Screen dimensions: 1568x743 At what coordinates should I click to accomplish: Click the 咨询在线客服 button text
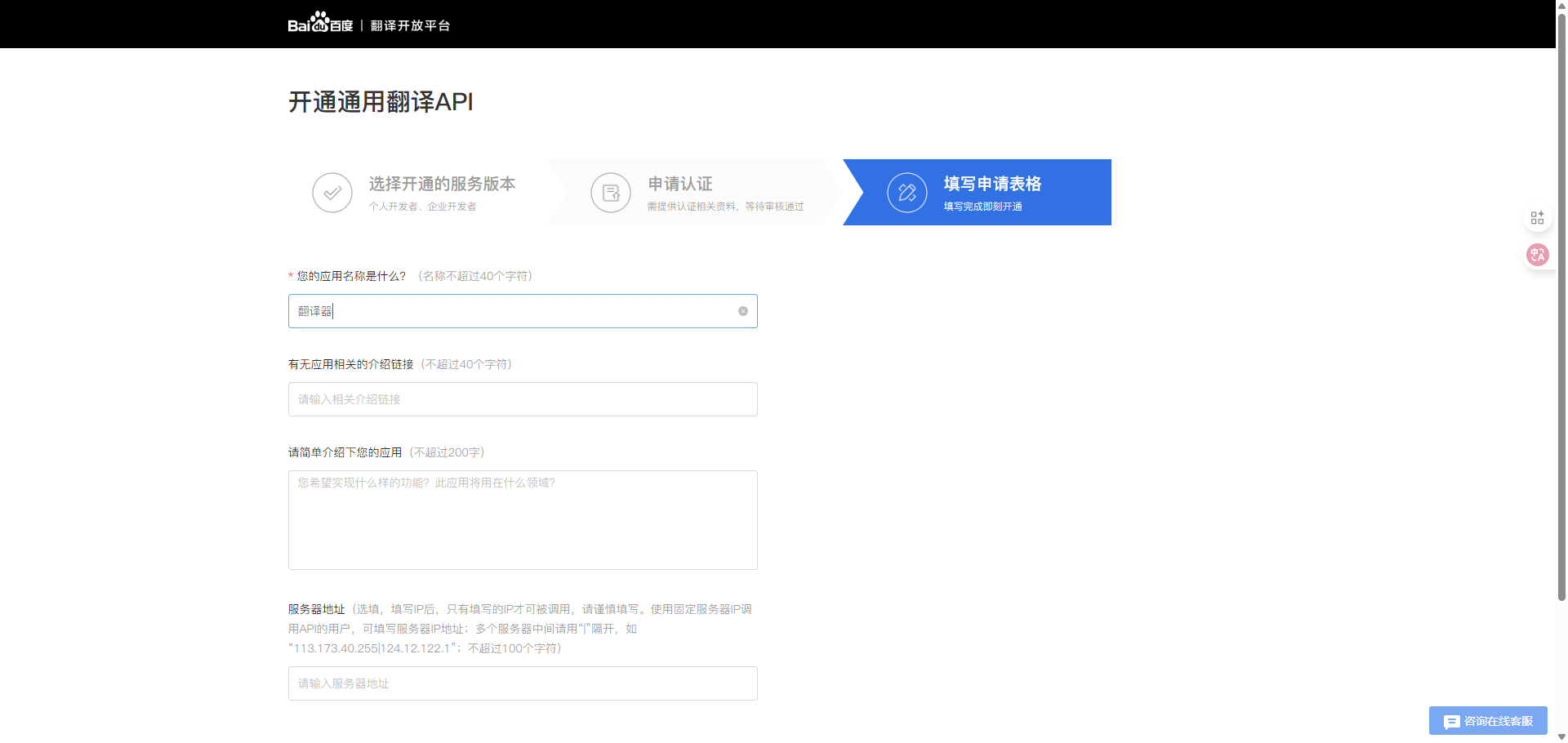pos(1499,721)
